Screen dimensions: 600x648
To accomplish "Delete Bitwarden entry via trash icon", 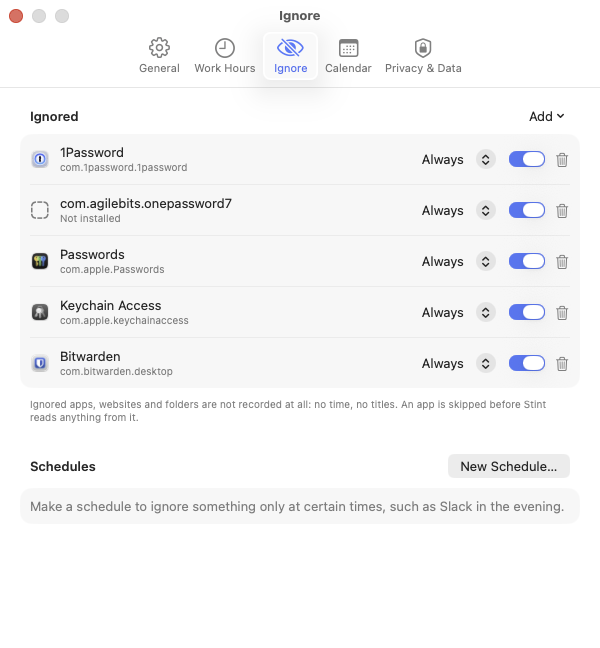I will [x=562, y=364].
